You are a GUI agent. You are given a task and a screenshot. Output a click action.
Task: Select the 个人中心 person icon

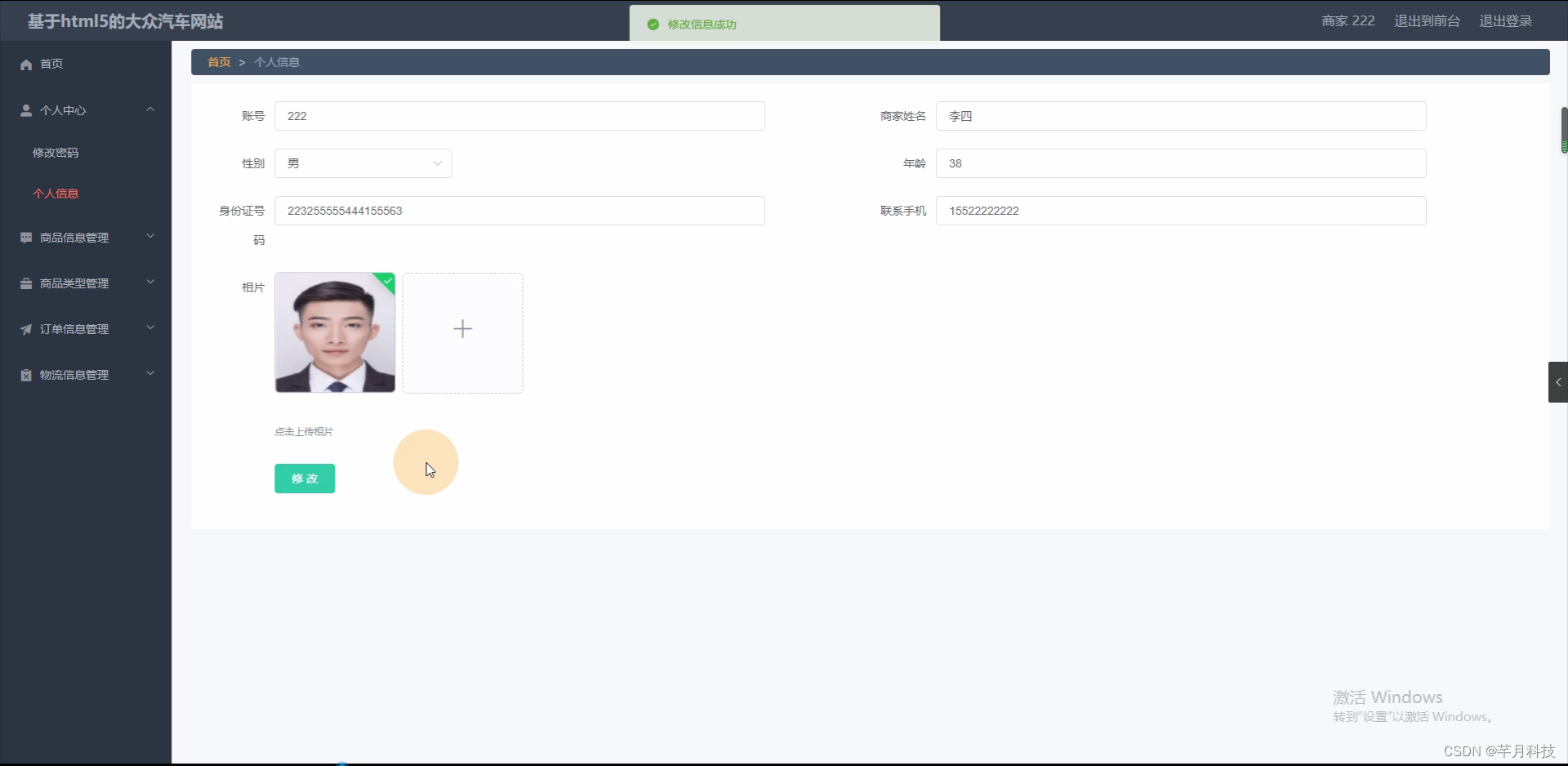[x=25, y=110]
